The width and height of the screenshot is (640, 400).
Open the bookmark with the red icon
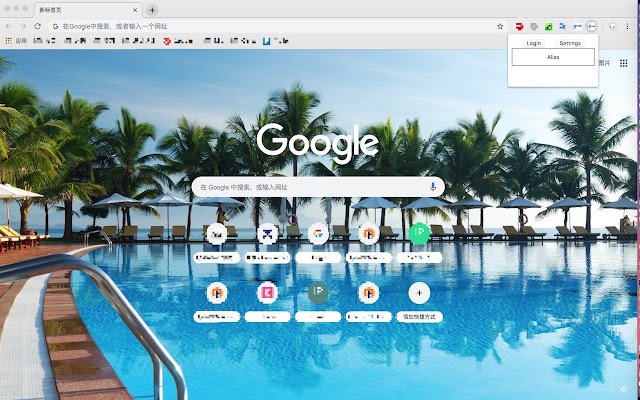(x=178, y=41)
